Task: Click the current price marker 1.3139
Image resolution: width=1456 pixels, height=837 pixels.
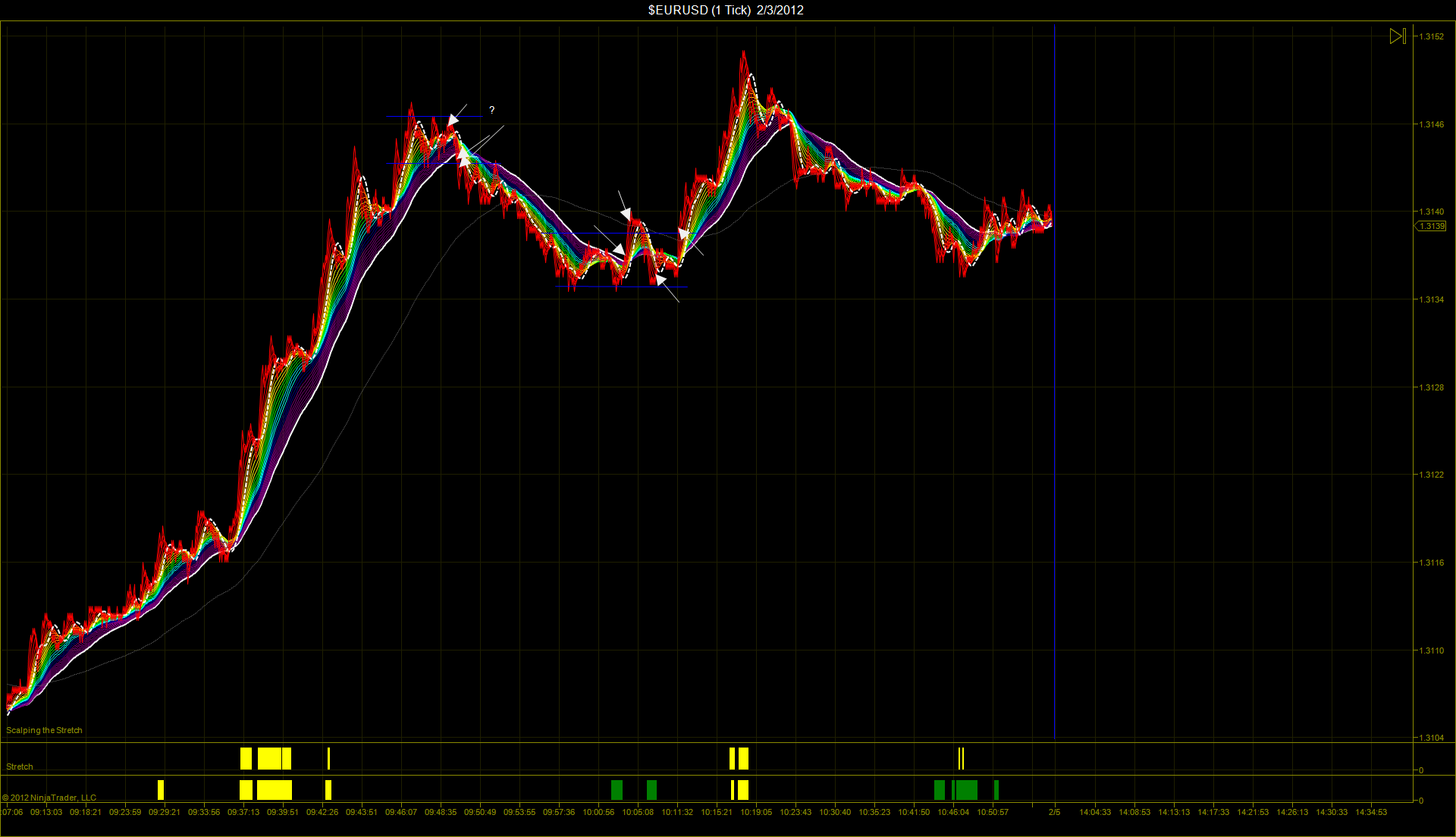Action: (x=1432, y=226)
